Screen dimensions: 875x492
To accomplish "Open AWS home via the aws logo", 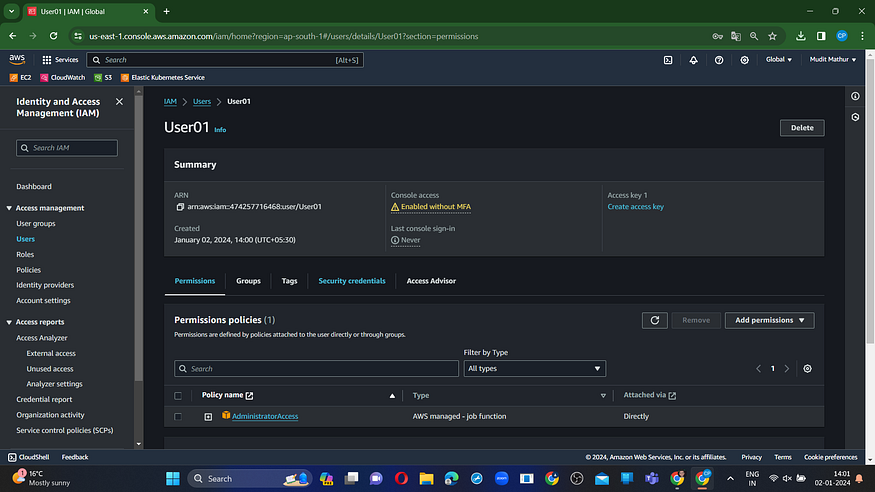I will click(x=17, y=59).
